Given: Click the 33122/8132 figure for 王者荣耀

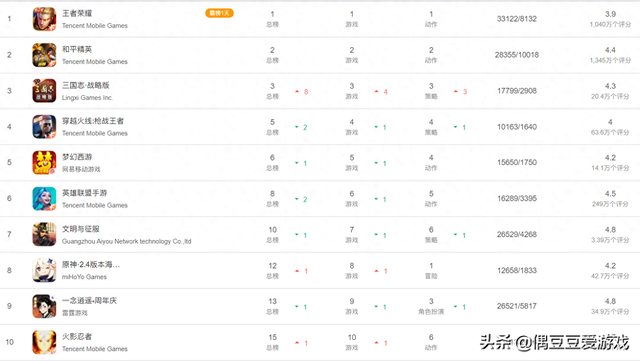Looking at the screenshot, I should [x=517, y=19].
